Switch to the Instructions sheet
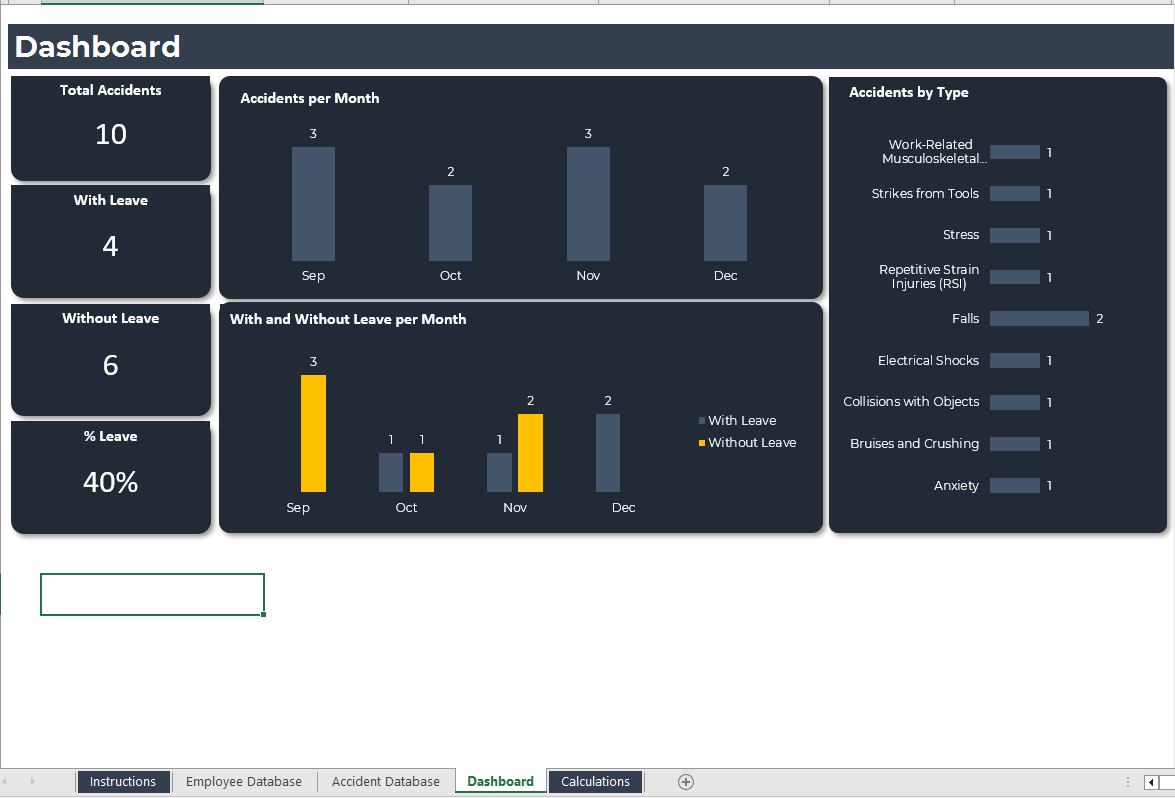This screenshot has width=1175, height=798. point(123,781)
